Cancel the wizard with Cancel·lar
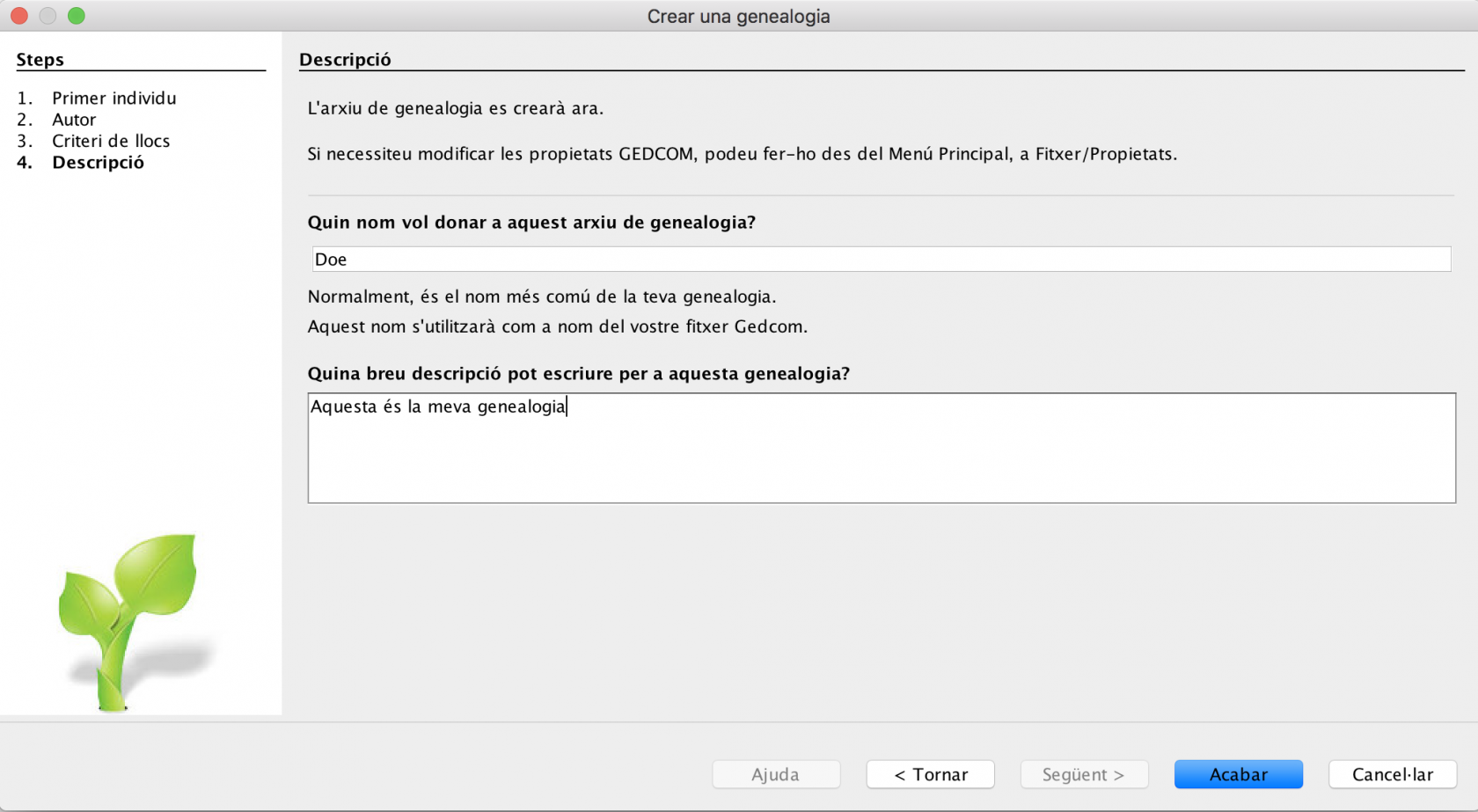Image resolution: width=1478 pixels, height=812 pixels. pos(1393,774)
